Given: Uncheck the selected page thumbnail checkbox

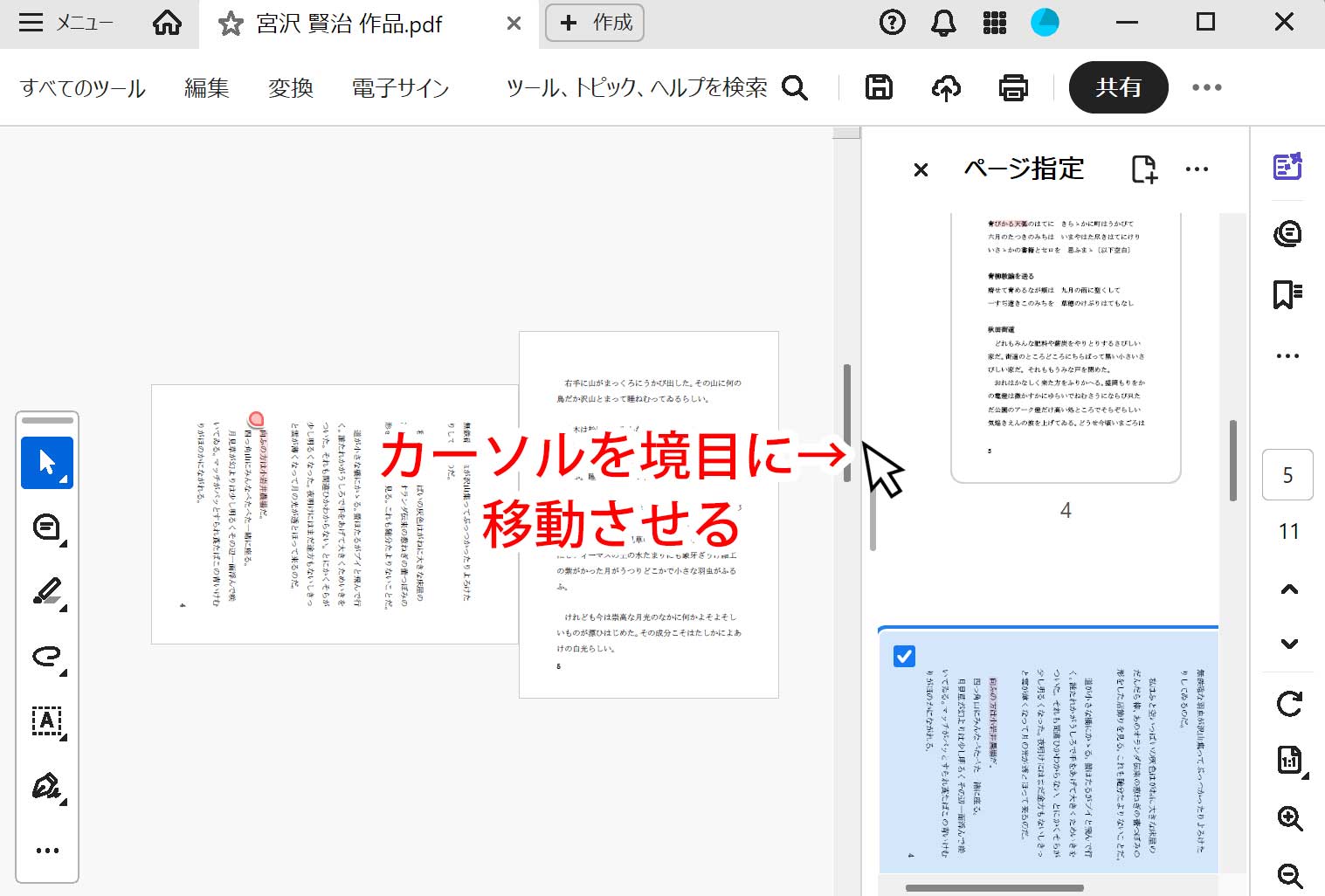Looking at the screenshot, I should (905, 656).
